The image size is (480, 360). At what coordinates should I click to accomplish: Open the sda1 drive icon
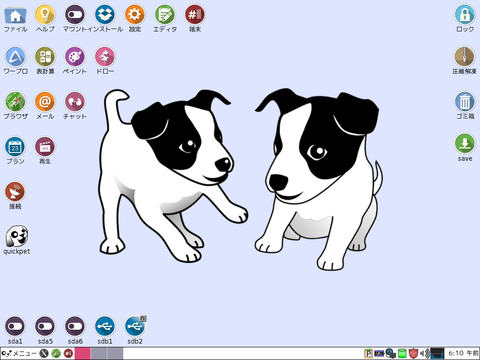pos(15,326)
